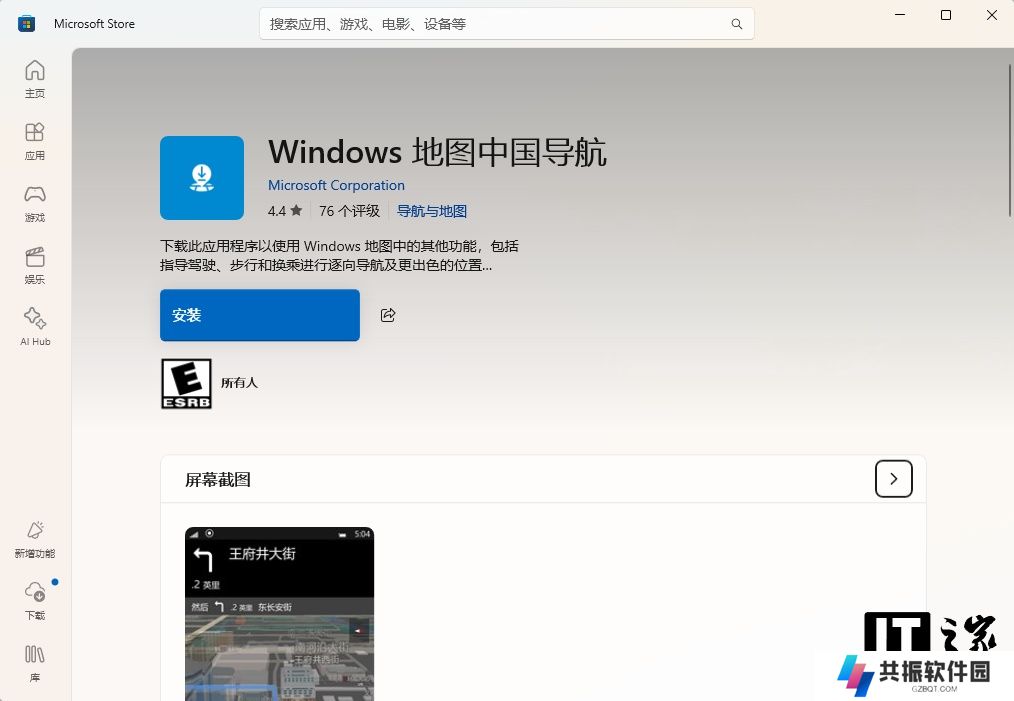Open AI Hub from the sidebar
The width and height of the screenshot is (1014, 701).
point(35,327)
